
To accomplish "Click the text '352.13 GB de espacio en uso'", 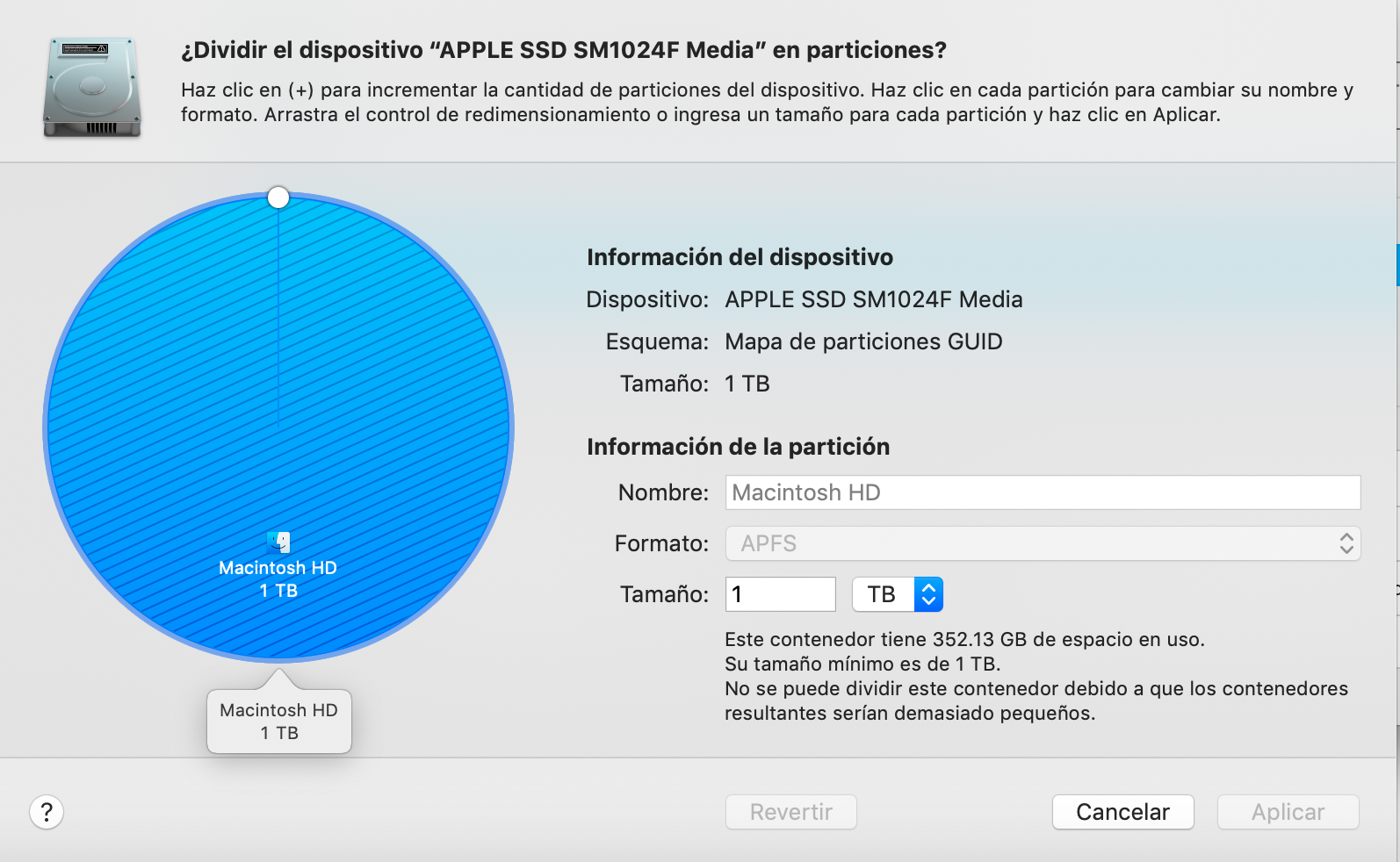I will (x=1069, y=639).
